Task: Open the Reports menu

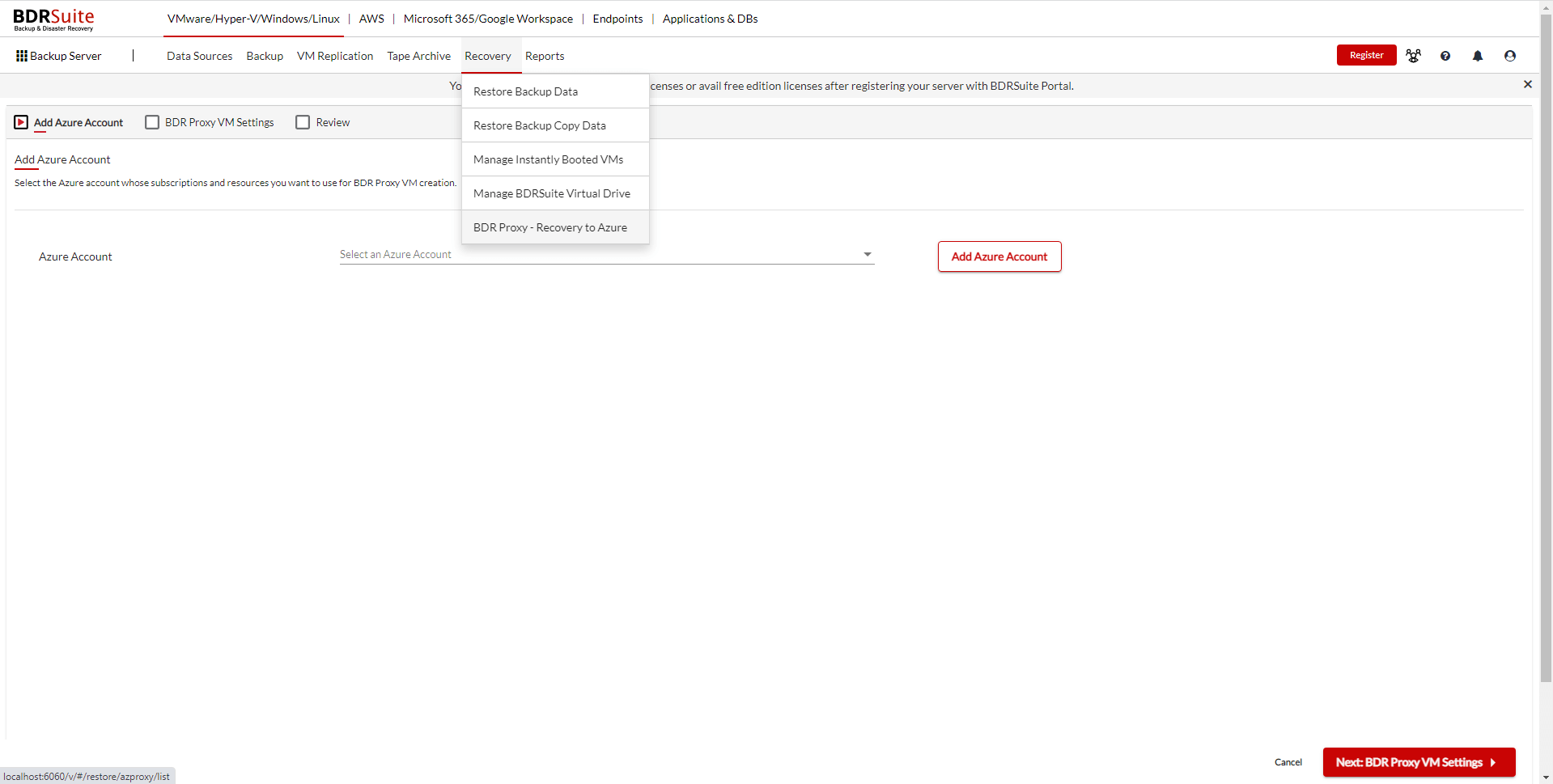Action: pos(545,56)
